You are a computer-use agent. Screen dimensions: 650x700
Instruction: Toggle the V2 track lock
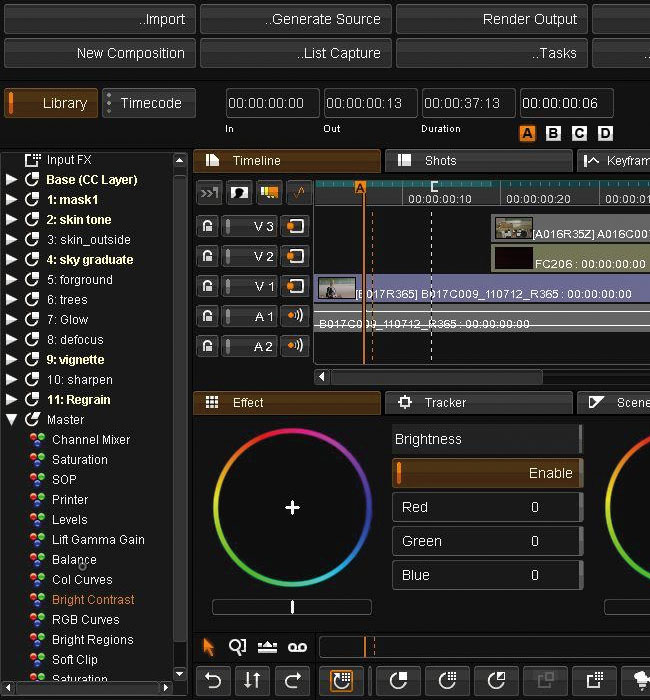click(x=208, y=256)
